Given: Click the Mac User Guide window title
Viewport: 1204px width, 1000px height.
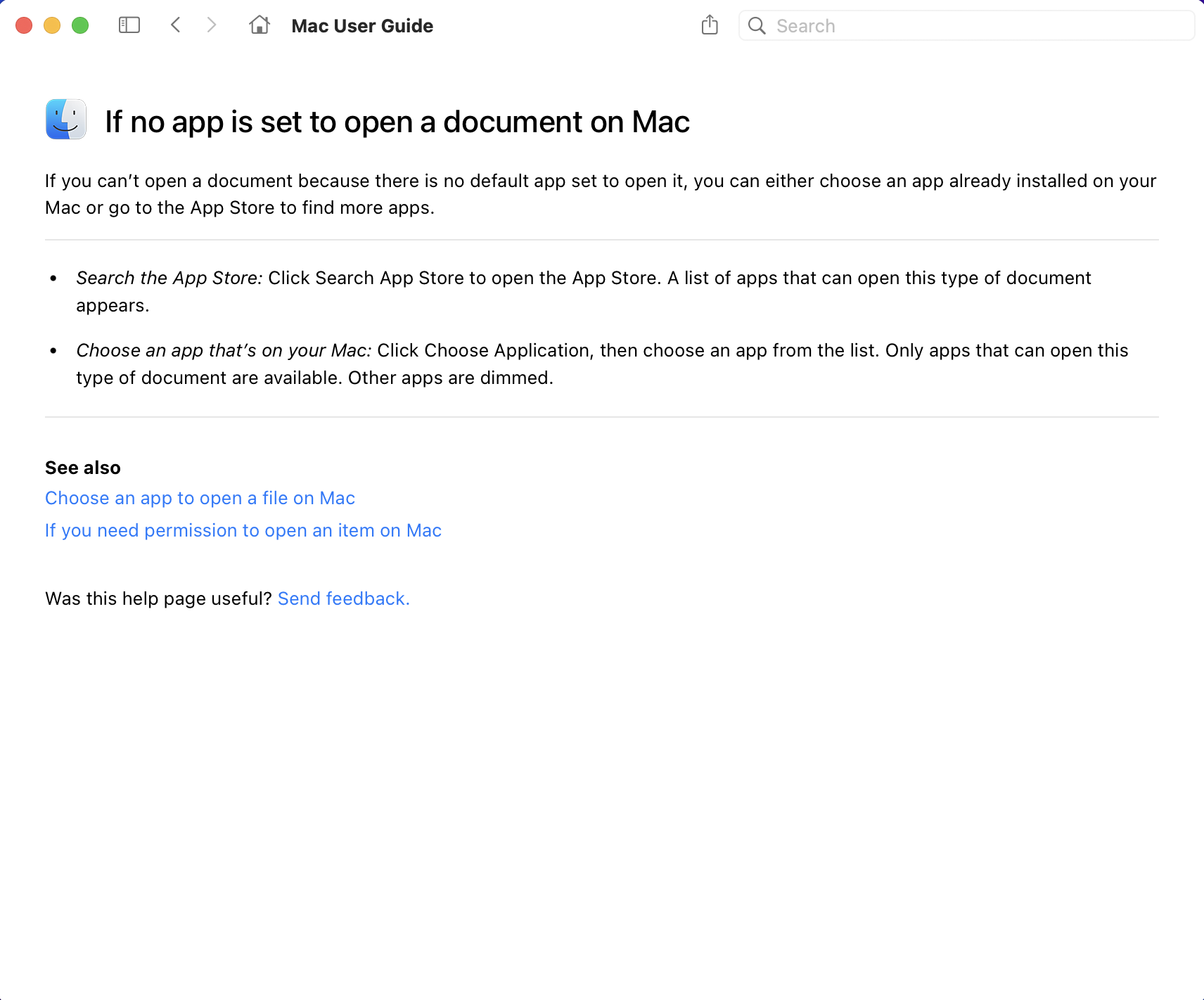Looking at the screenshot, I should pyautogui.click(x=362, y=26).
